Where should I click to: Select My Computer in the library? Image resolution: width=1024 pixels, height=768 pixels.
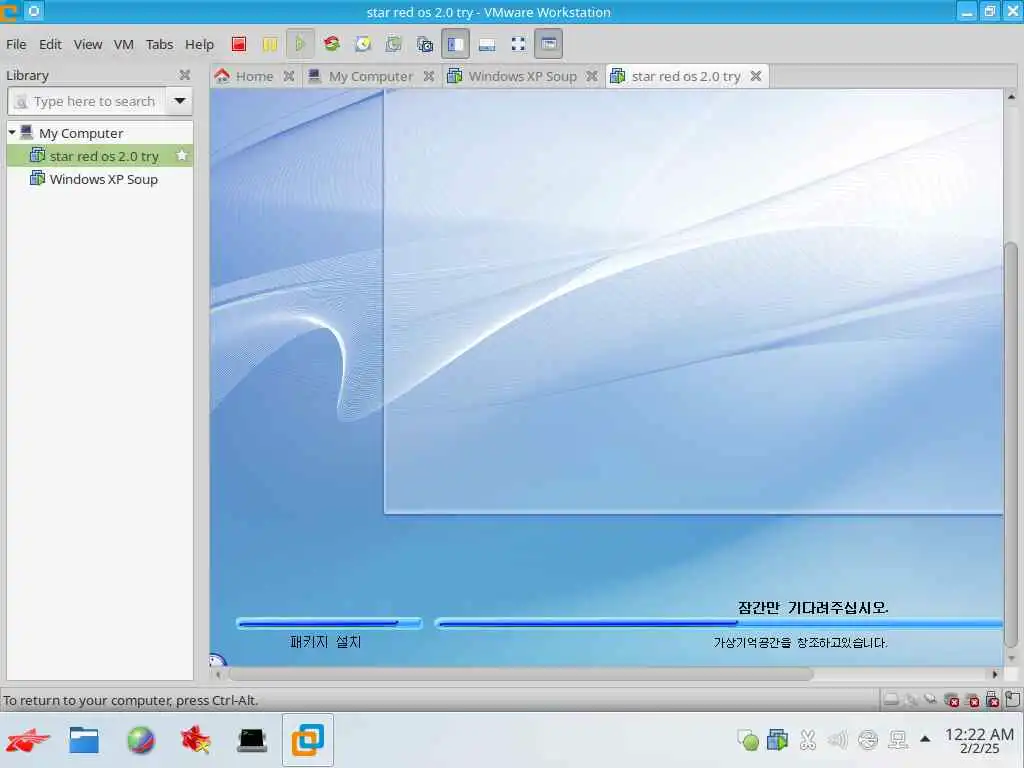[x=80, y=133]
